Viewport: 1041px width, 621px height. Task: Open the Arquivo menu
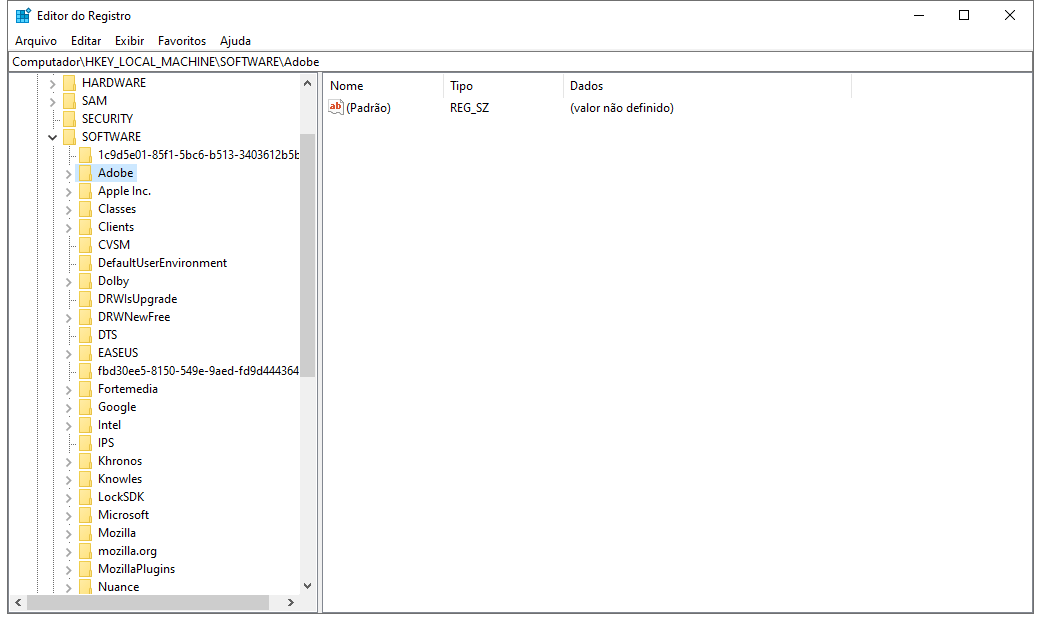[36, 41]
